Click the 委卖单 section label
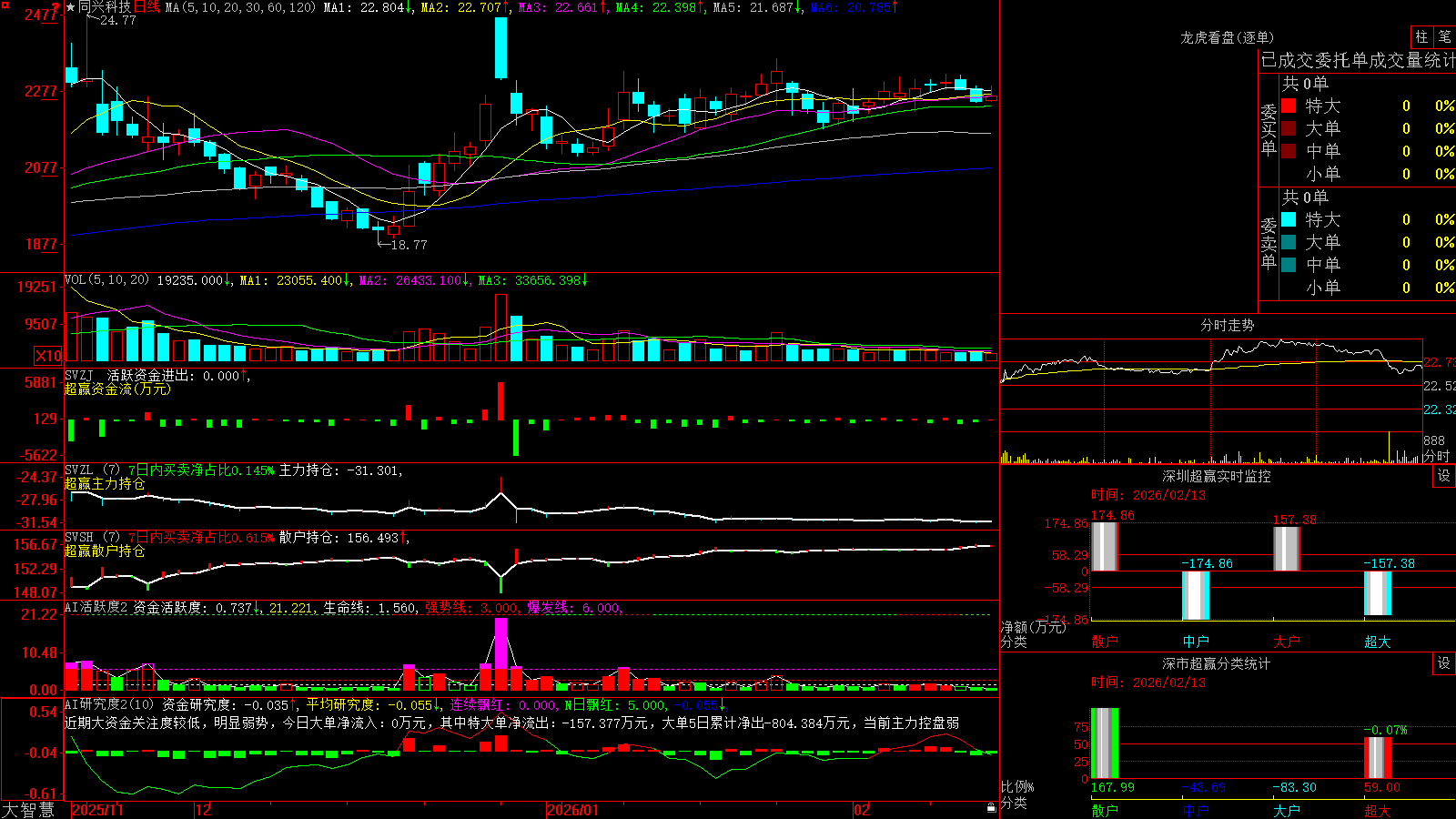Image resolution: width=1456 pixels, height=819 pixels. click(1269, 243)
